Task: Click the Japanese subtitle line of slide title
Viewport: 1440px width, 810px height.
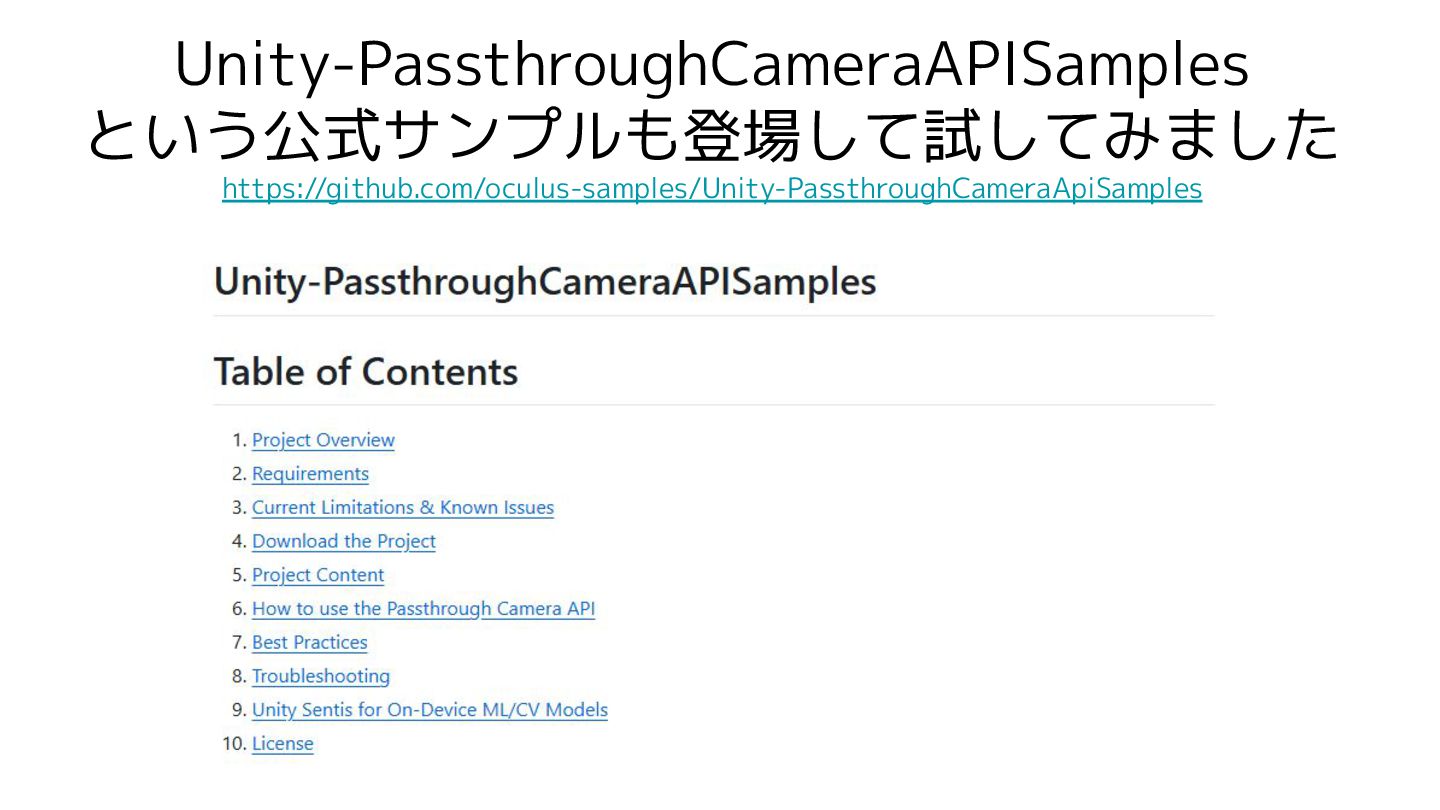Action: pos(711,137)
